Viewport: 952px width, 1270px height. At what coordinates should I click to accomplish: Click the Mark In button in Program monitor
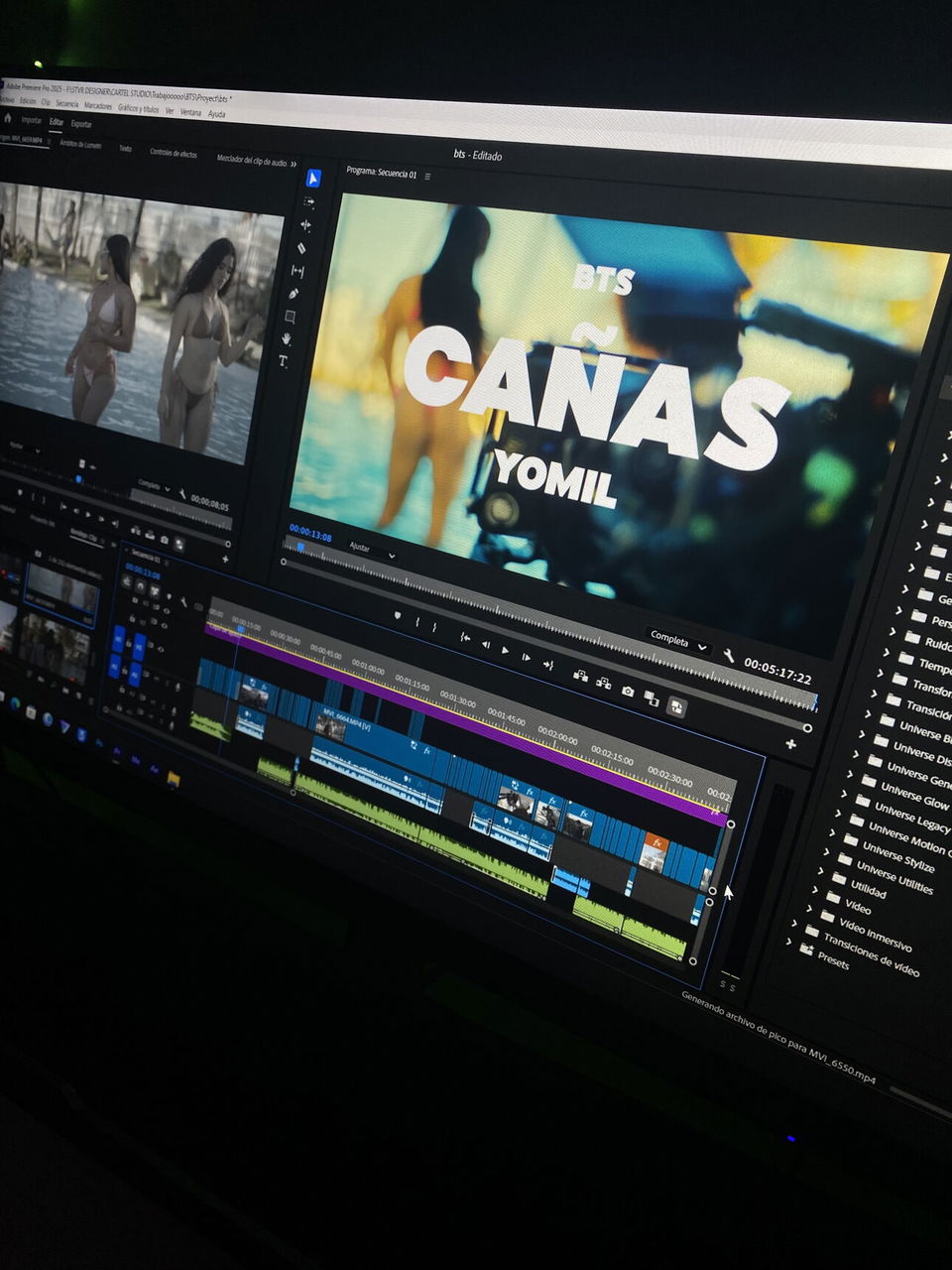coord(417,622)
